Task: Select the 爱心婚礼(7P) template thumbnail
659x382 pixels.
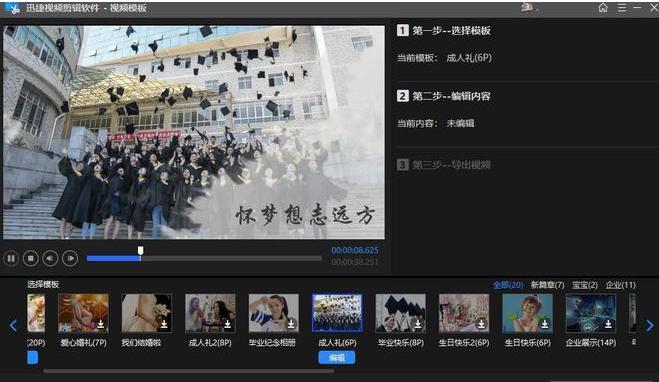Action: coord(83,313)
